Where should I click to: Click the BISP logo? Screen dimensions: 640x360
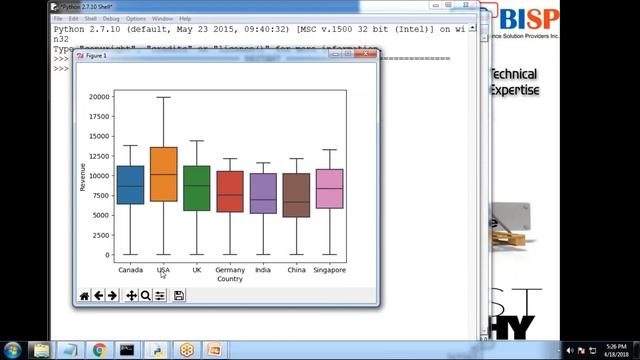pyautogui.click(x=529, y=19)
